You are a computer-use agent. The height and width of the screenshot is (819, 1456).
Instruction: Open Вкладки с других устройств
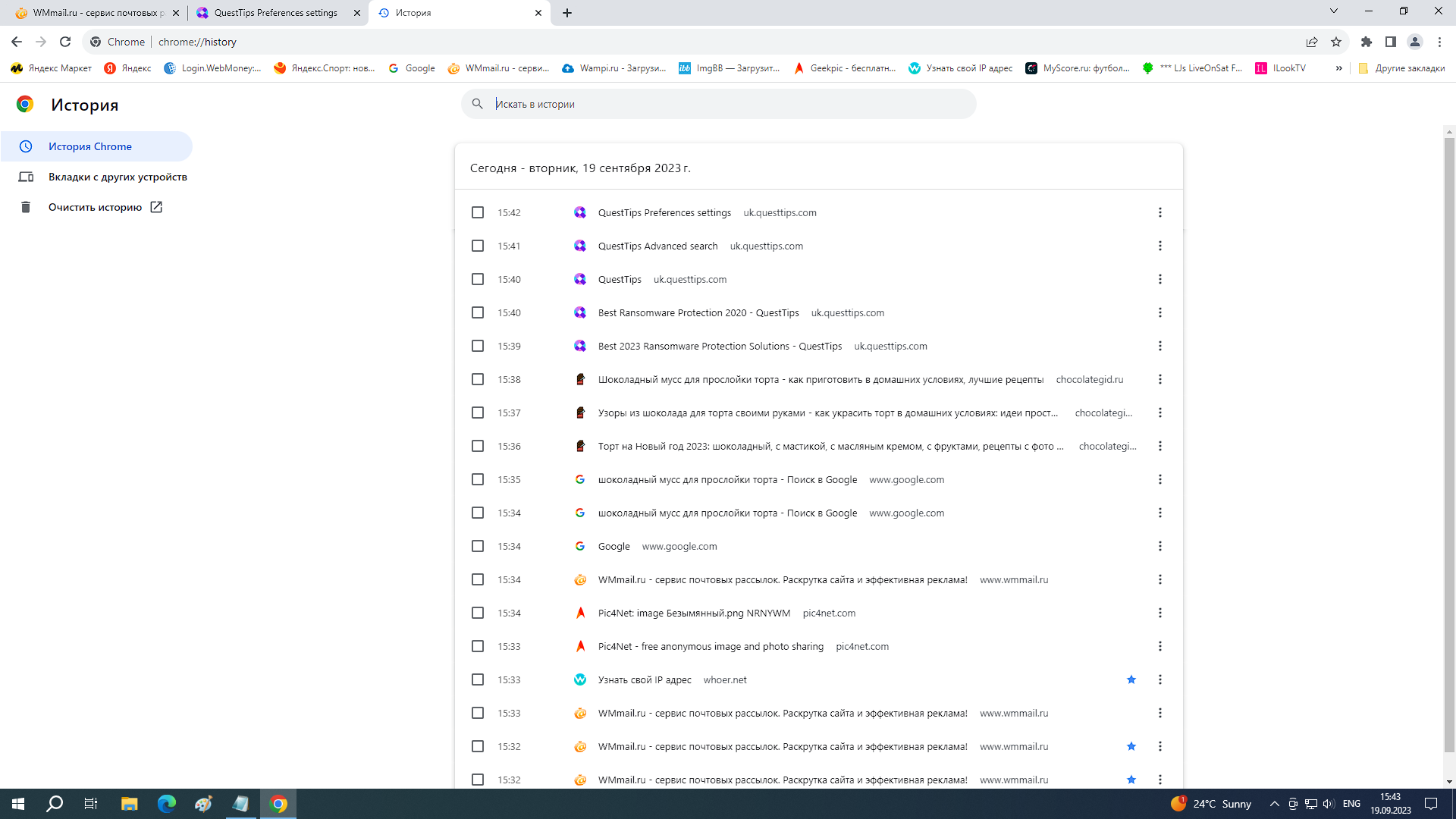coord(102,177)
